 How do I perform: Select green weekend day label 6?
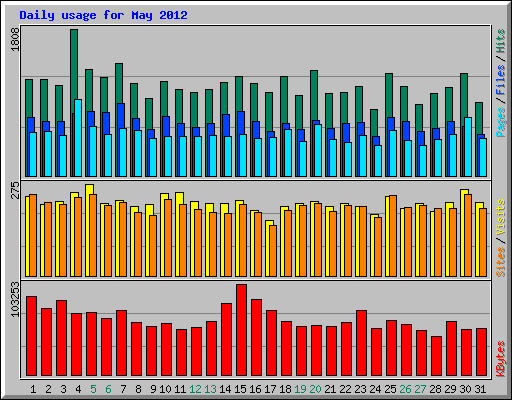click(x=108, y=389)
